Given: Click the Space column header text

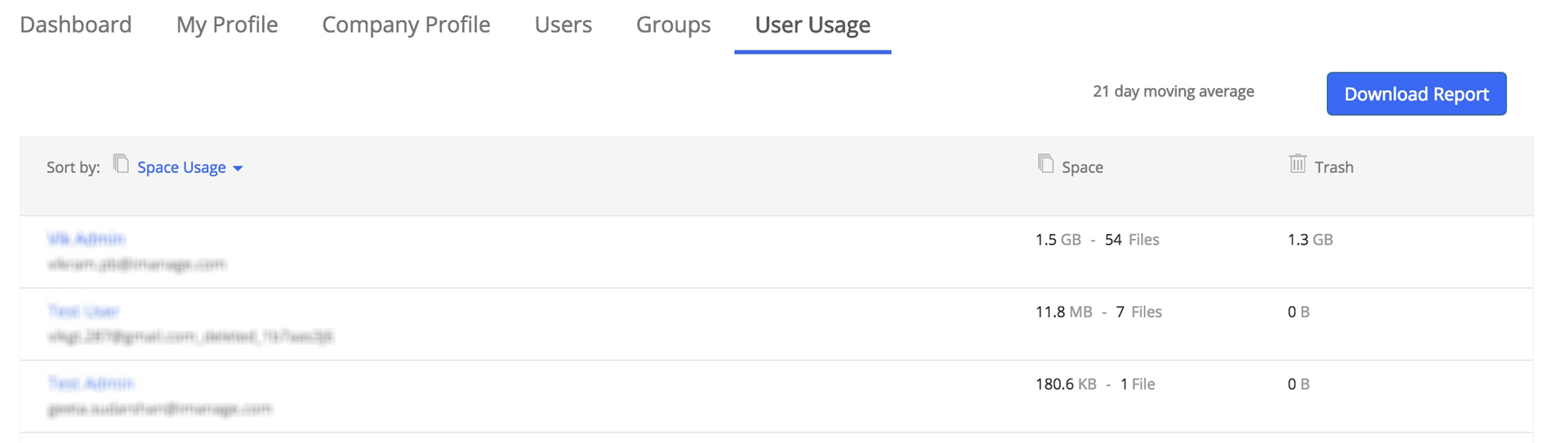Looking at the screenshot, I should coord(1082,167).
